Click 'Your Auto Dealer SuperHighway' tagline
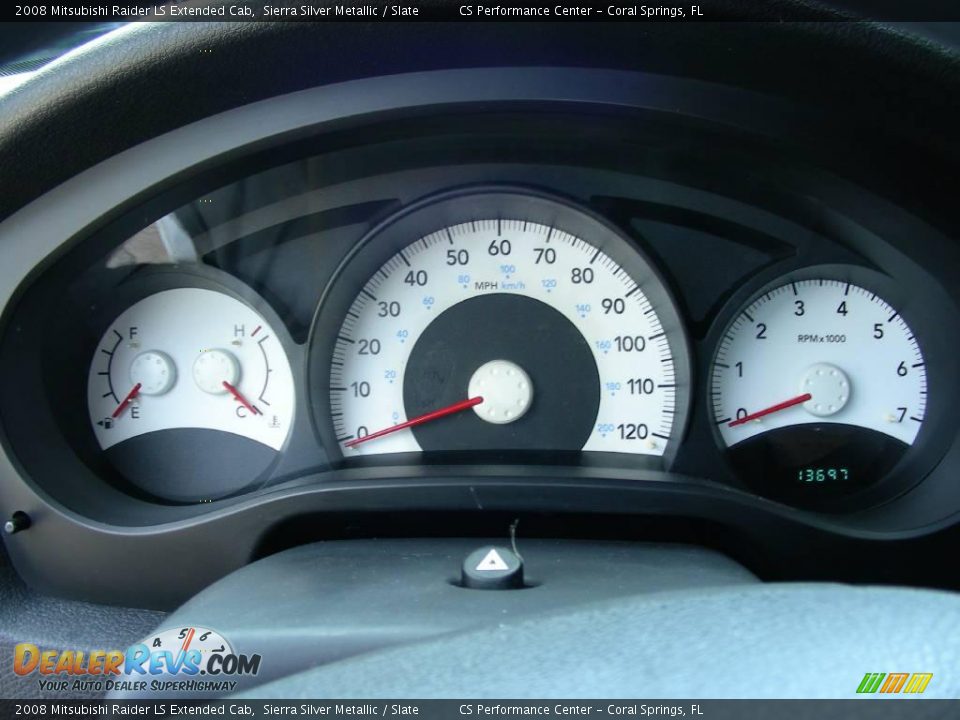The width and height of the screenshot is (960, 720). point(137,686)
